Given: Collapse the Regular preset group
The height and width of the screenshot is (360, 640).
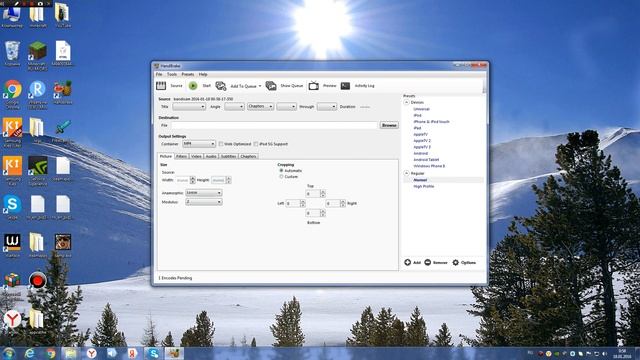Looking at the screenshot, I should 407,173.
